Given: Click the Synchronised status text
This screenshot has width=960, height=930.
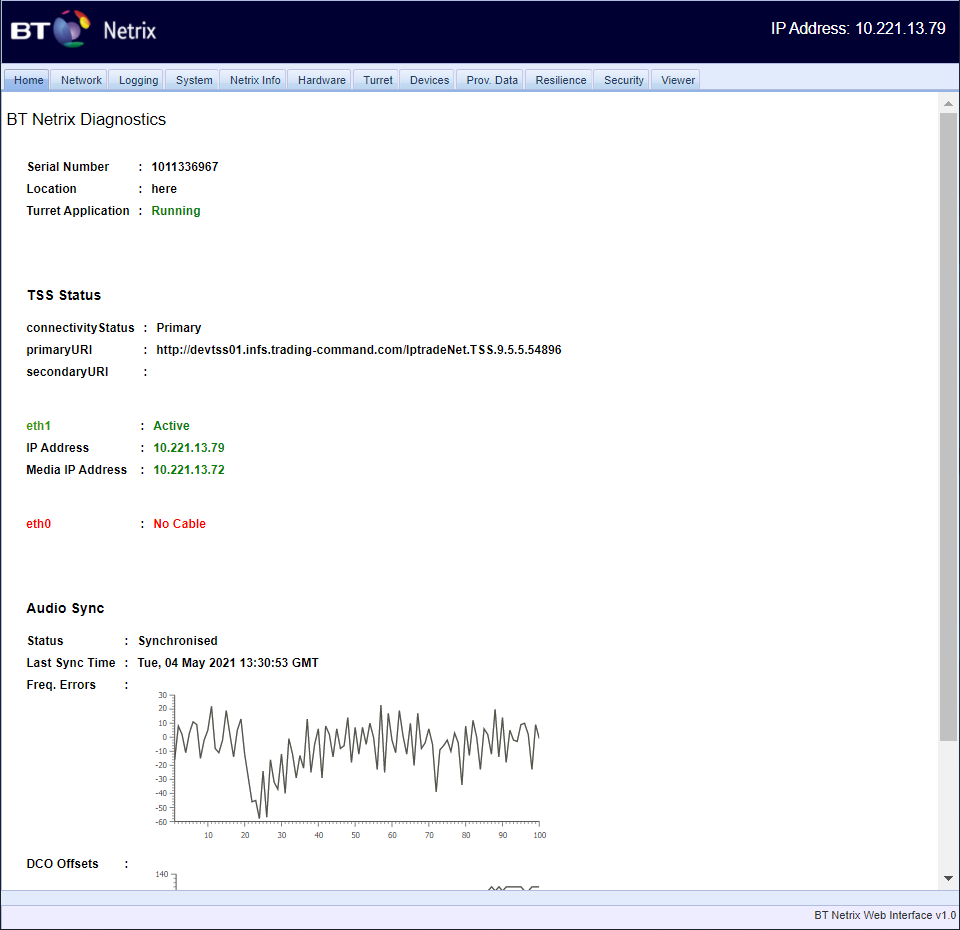Looking at the screenshot, I should click(178, 640).
